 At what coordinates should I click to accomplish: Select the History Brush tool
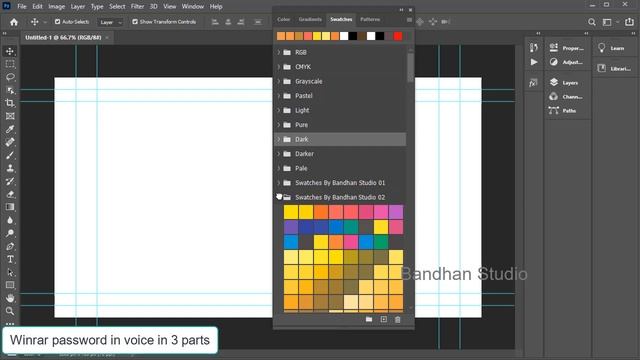coord(10,181)
